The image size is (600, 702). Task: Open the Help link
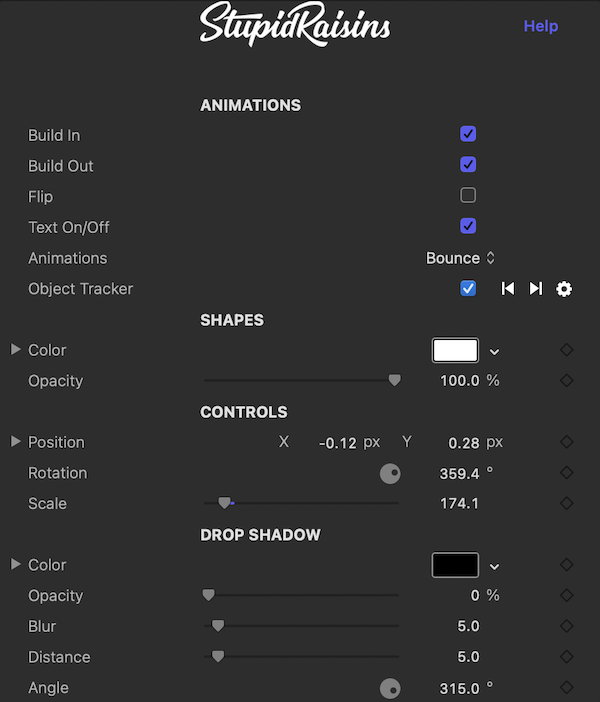coord(541,26)
